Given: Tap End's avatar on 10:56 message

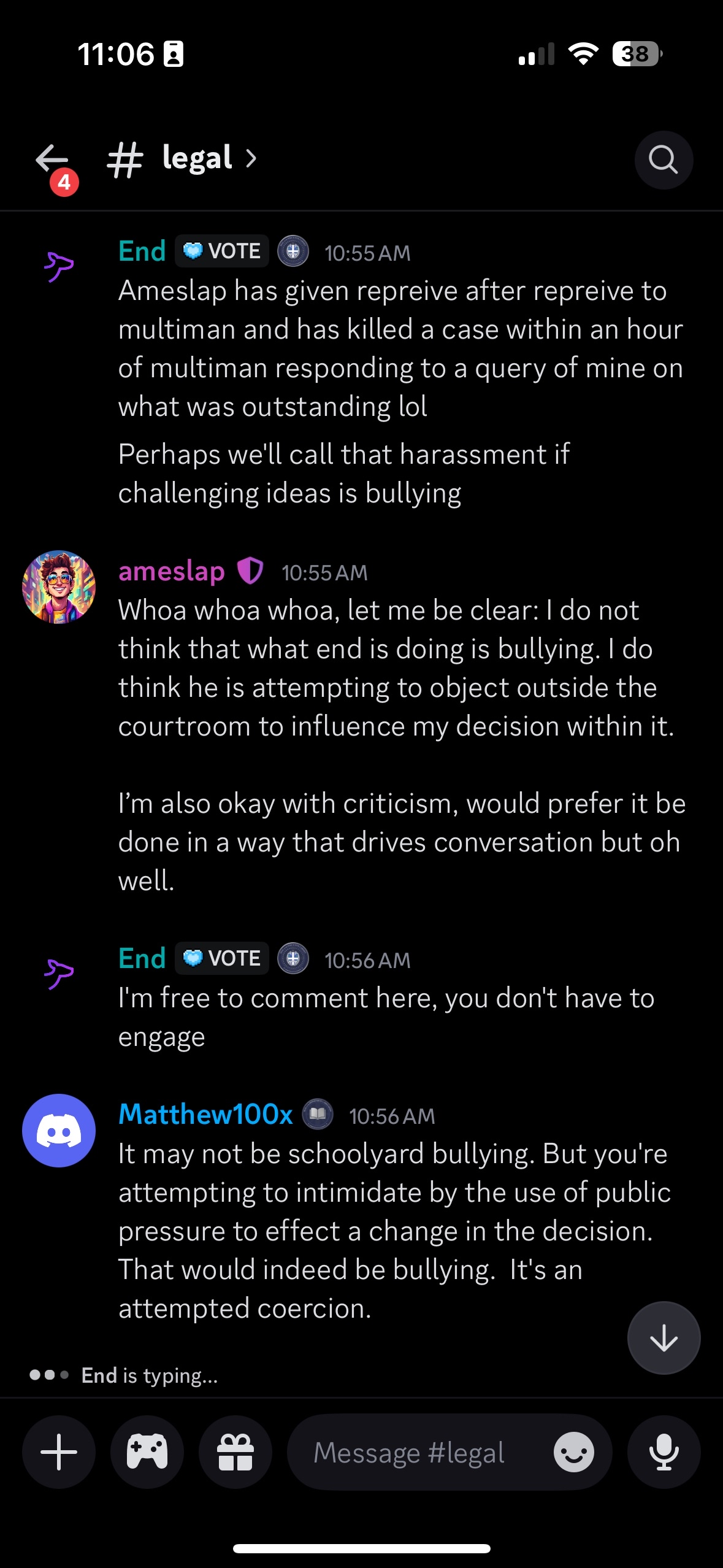Looking at the screenshot, I should coord(59,973).
